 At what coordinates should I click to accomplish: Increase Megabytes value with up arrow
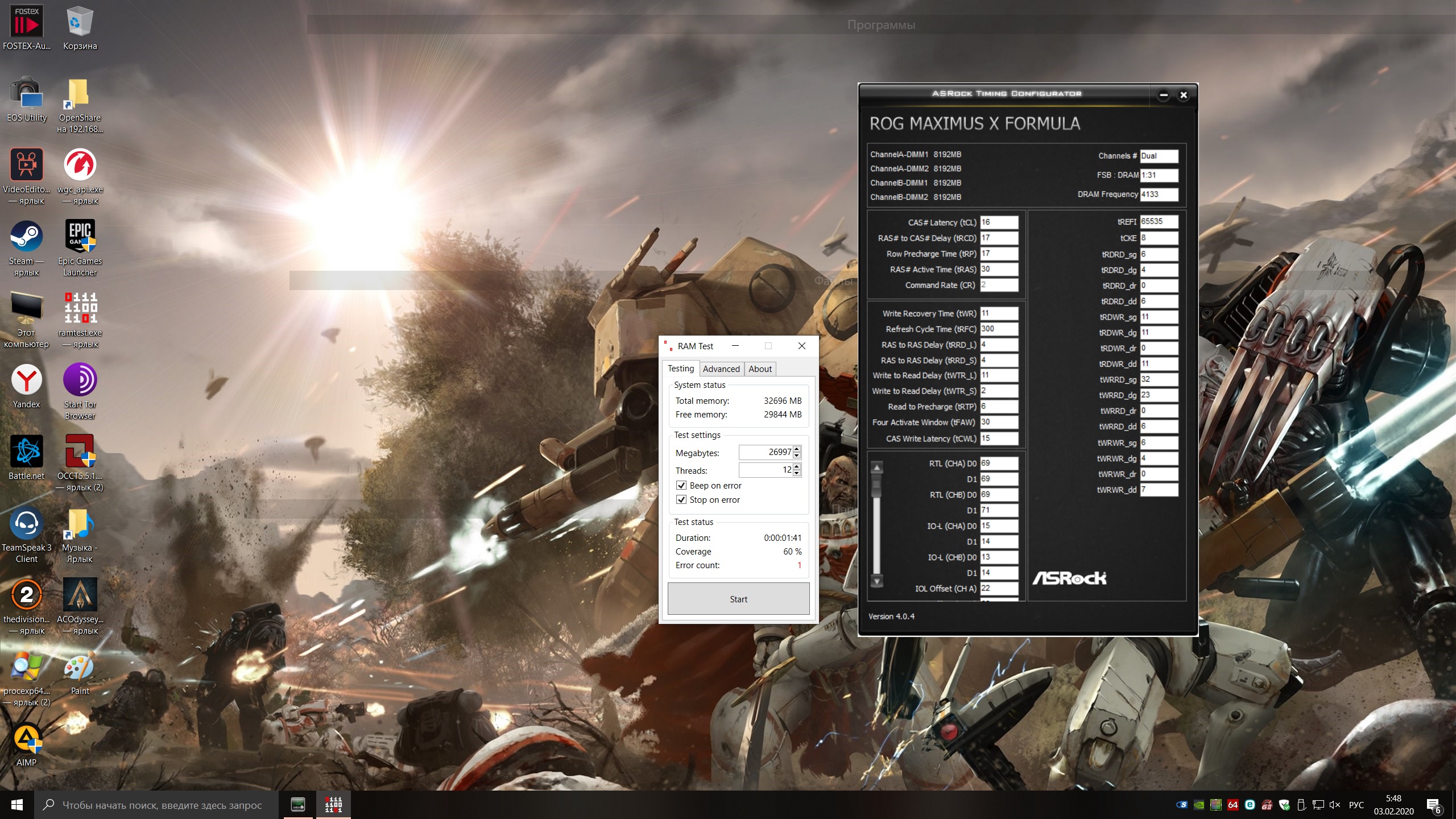(797, 449)
